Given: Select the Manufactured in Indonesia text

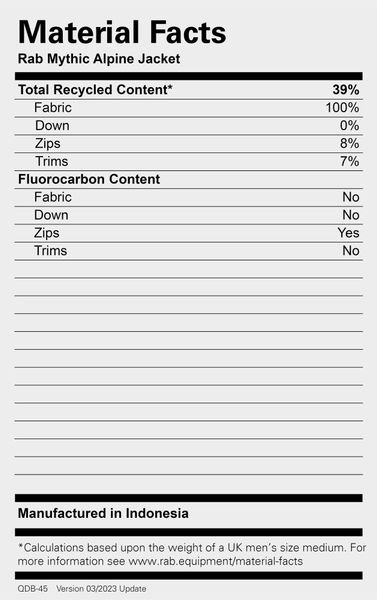Looking at the screenshot, I should 103,513.
